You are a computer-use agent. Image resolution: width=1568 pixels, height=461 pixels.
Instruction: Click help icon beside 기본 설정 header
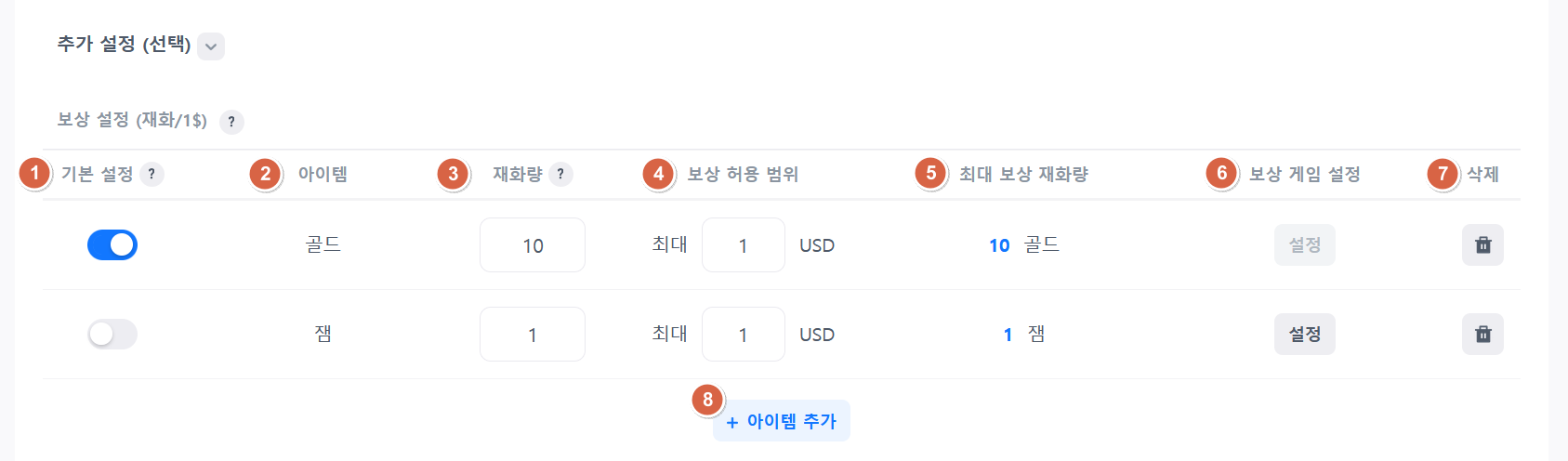(152, 174)
